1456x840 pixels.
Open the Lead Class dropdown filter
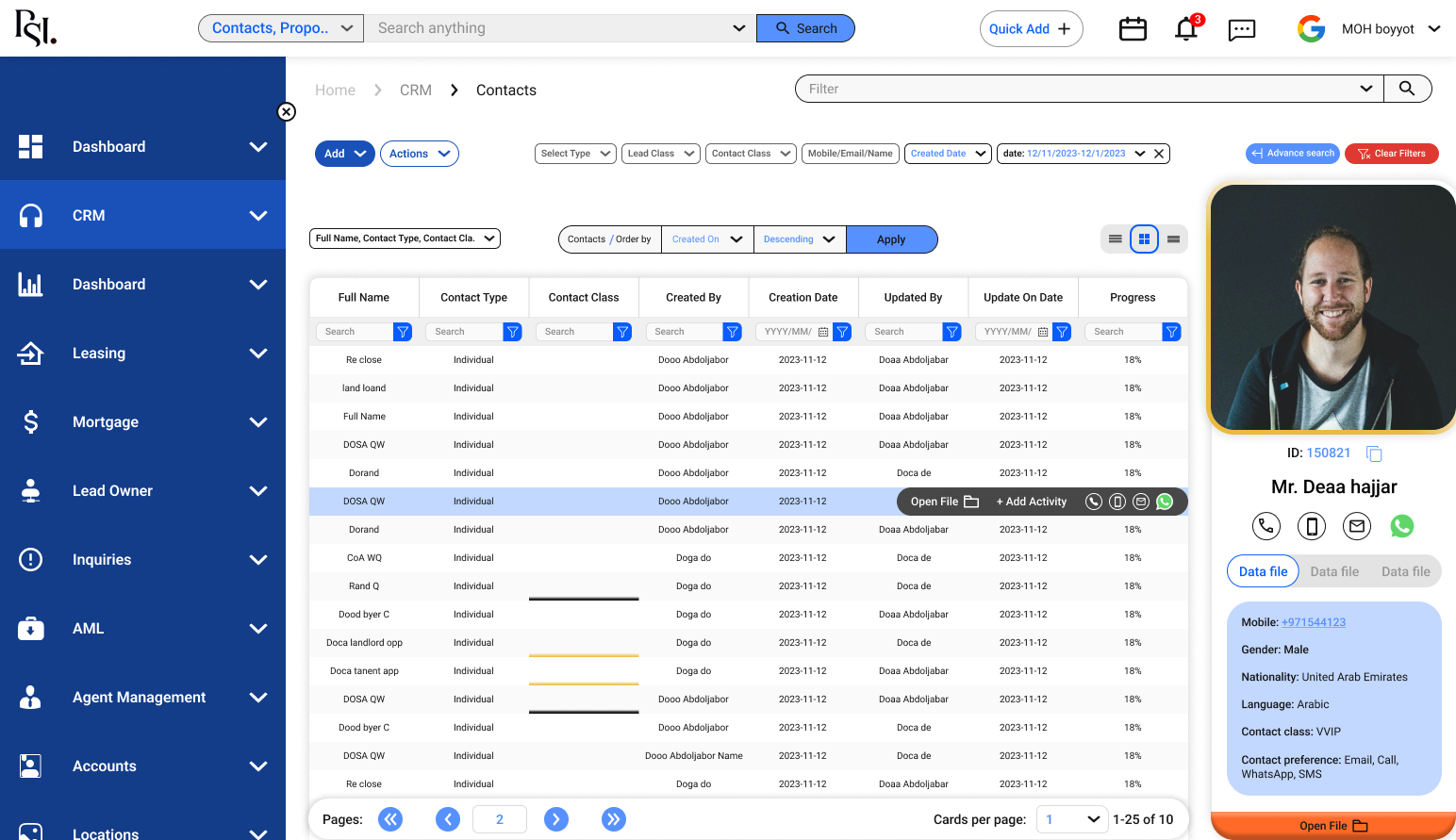tap(660, 153)
